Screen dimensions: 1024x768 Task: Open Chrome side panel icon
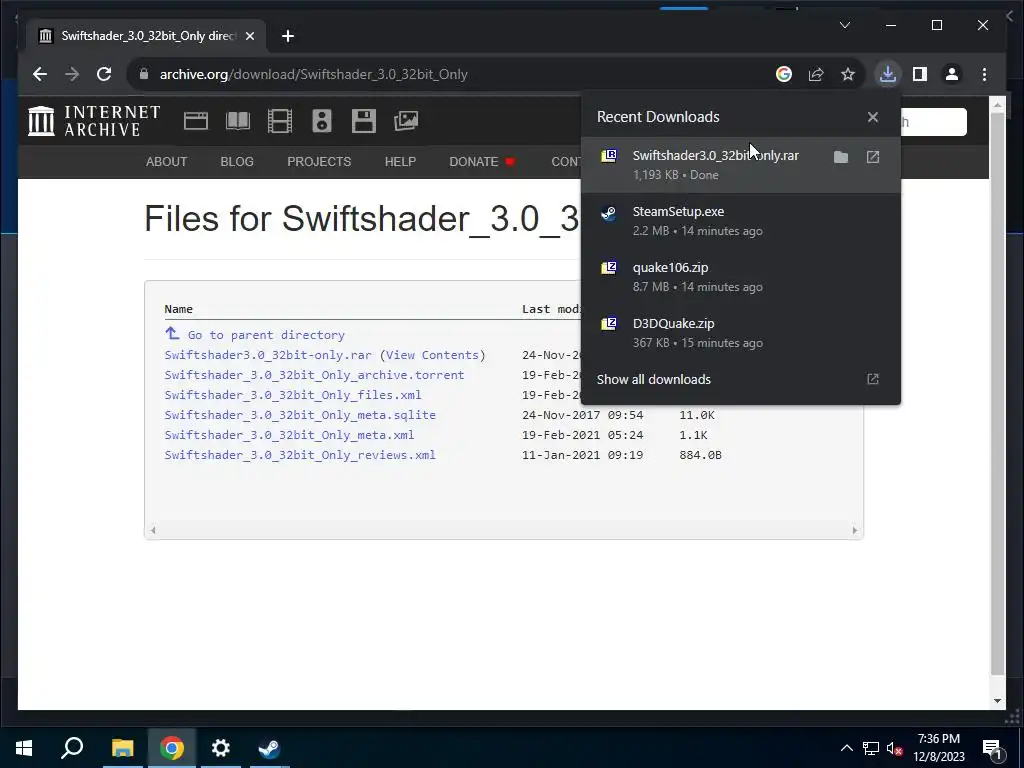pyautogui.click(x=920, y=74)
